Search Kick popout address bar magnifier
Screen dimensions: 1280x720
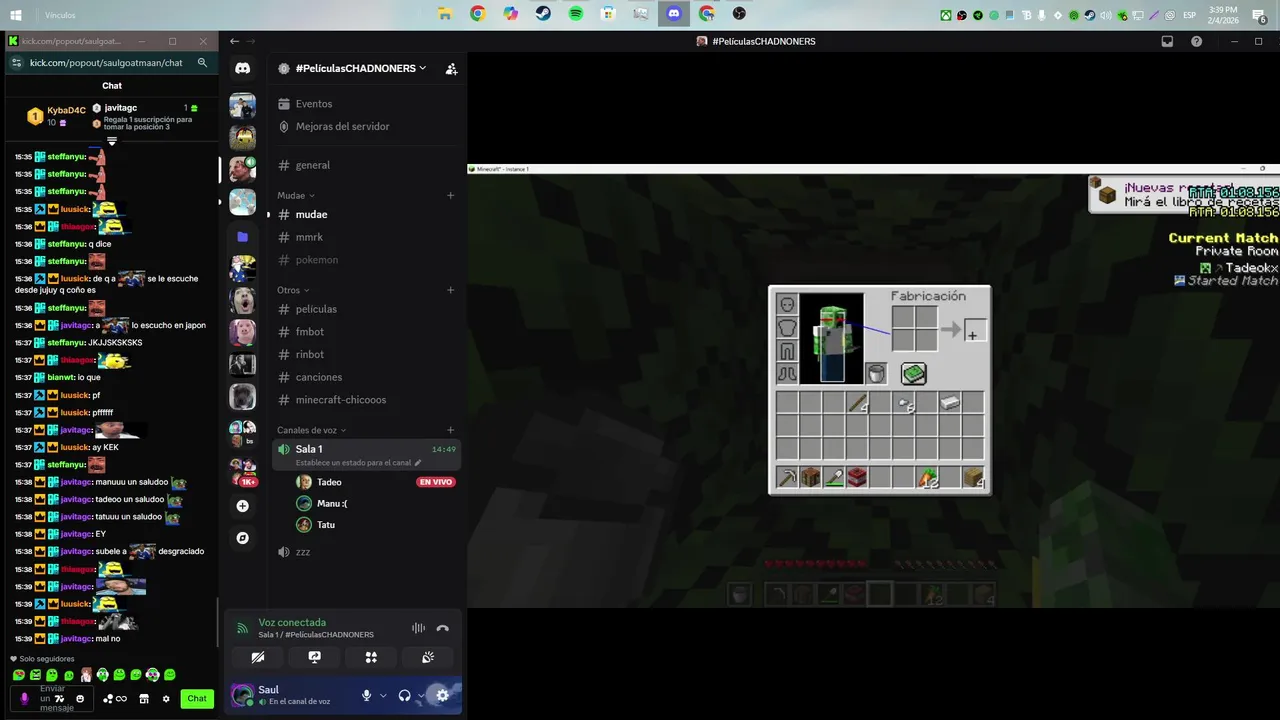pyautogui.click(x=202, y=62)
